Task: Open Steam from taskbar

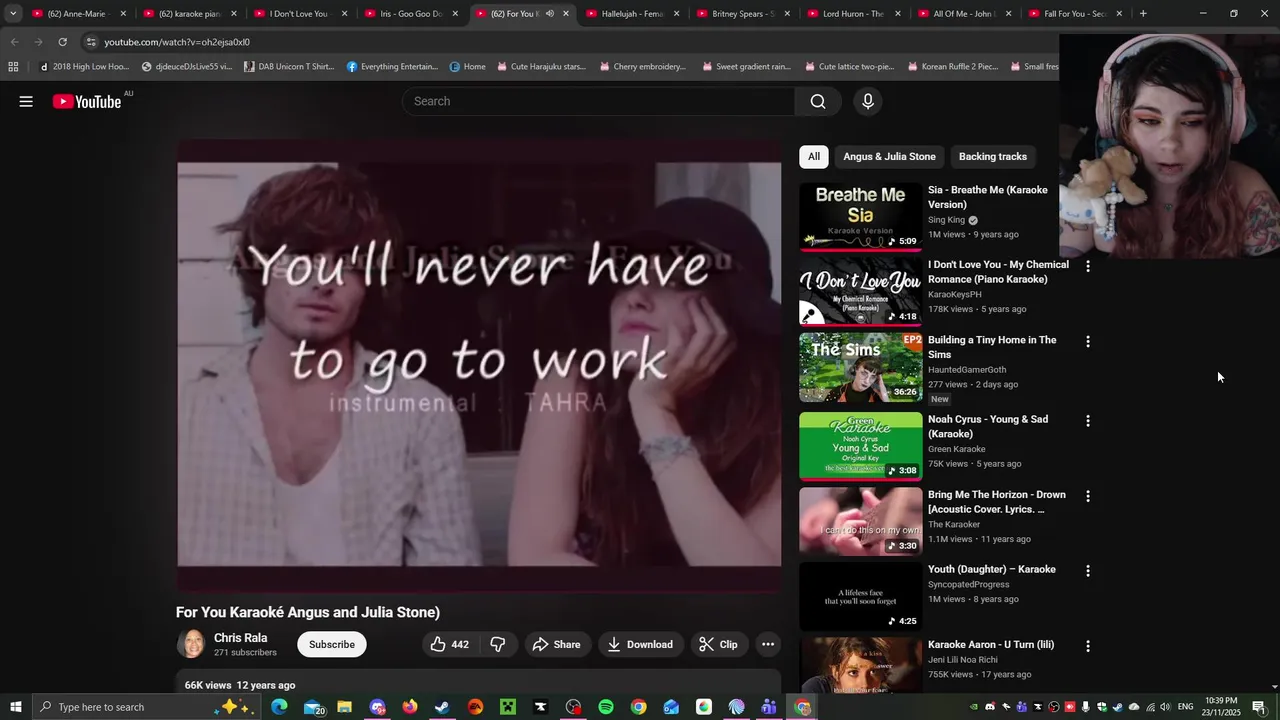Action: tap(442, 707)
